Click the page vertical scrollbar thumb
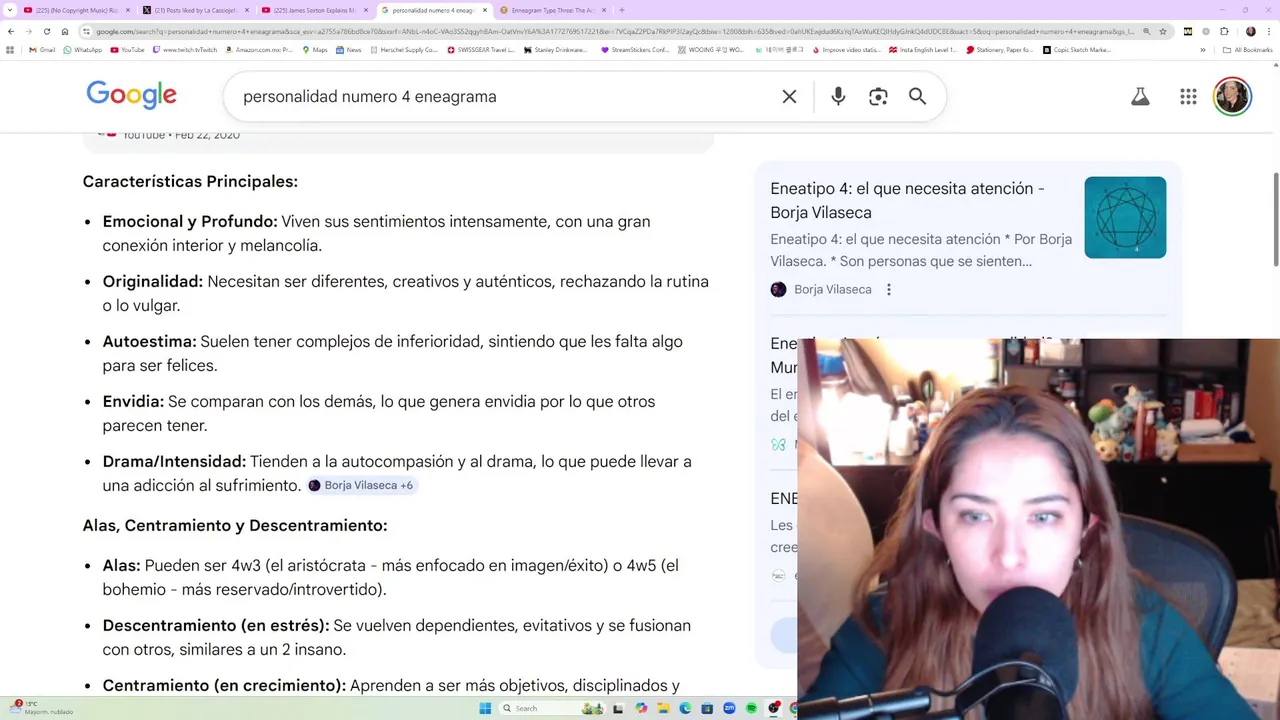This screenshot has width=1280, height=720. click(1275, 220)
